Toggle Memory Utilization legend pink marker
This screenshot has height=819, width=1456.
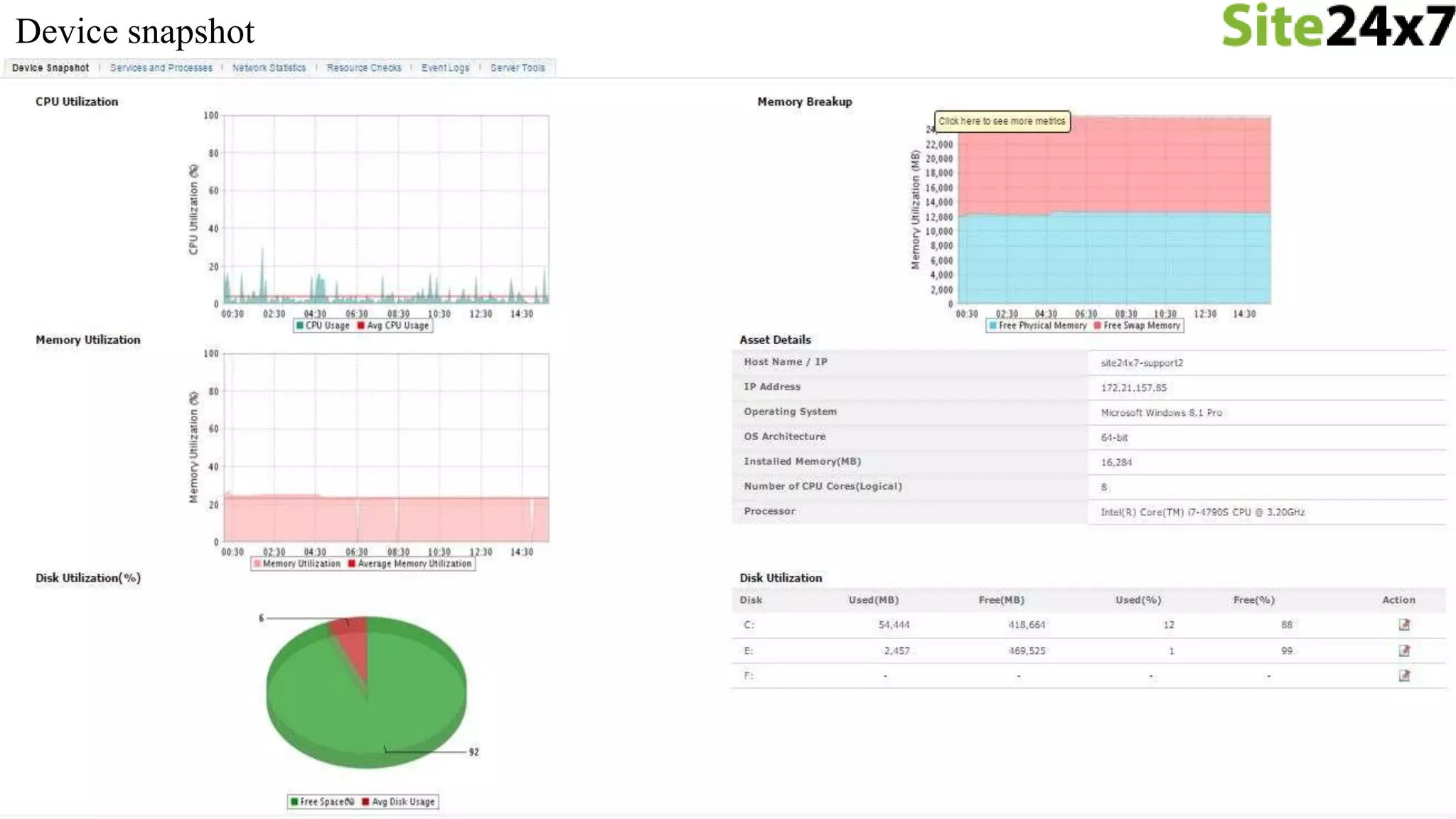(x=257, y=564)
